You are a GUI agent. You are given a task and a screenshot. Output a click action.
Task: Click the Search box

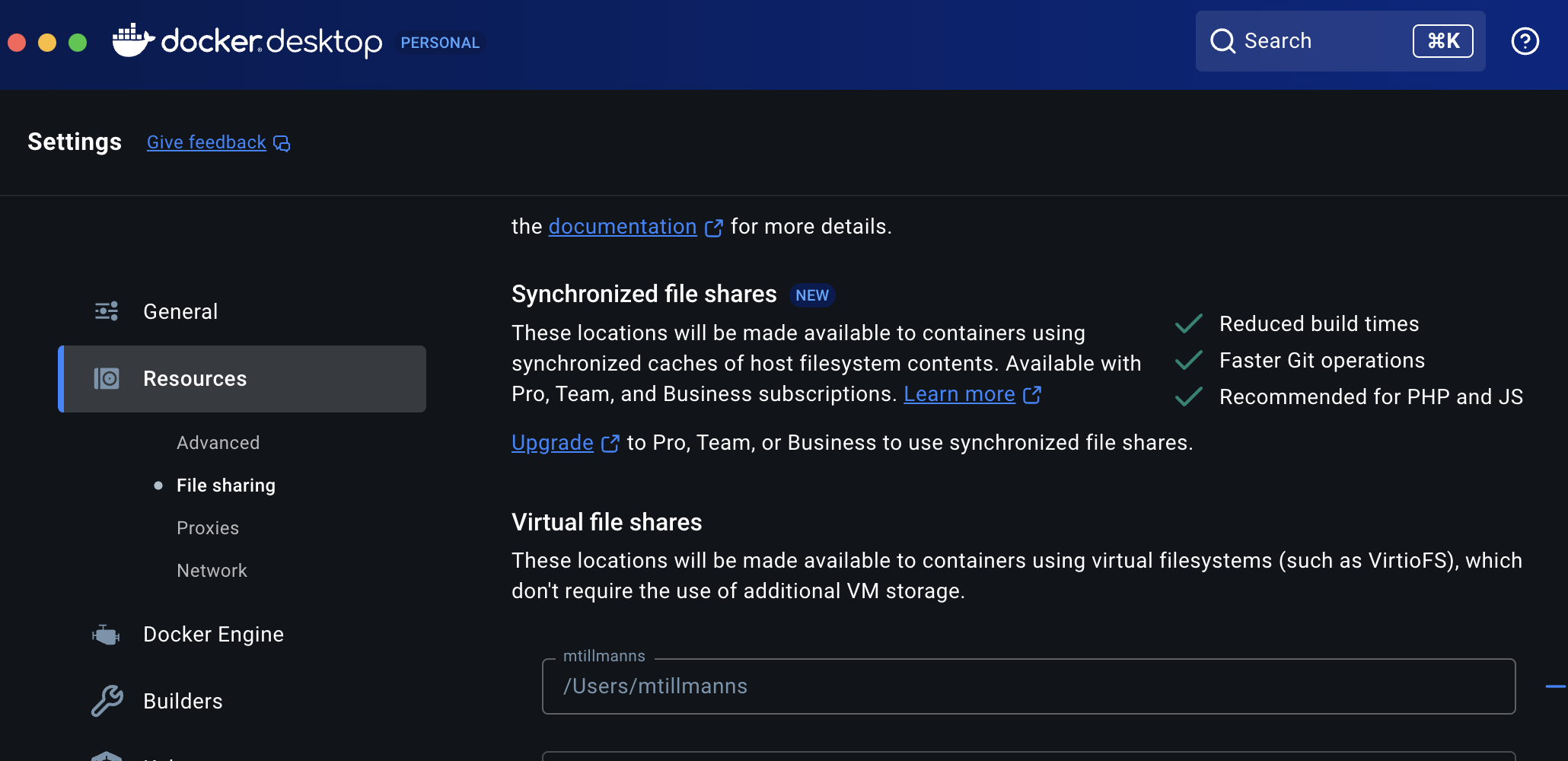coord(1340,41)
